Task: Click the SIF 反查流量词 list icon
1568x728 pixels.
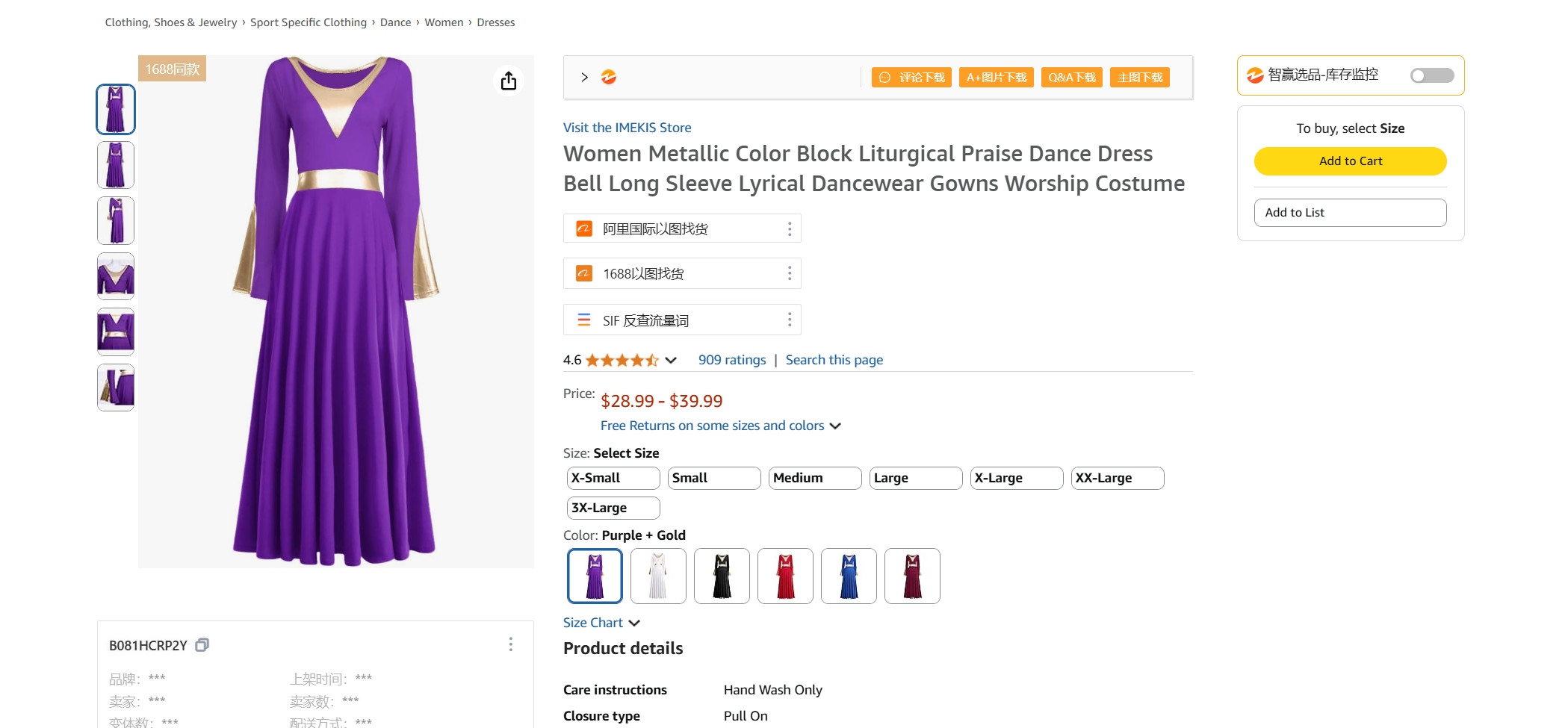Action: [584, 320]
